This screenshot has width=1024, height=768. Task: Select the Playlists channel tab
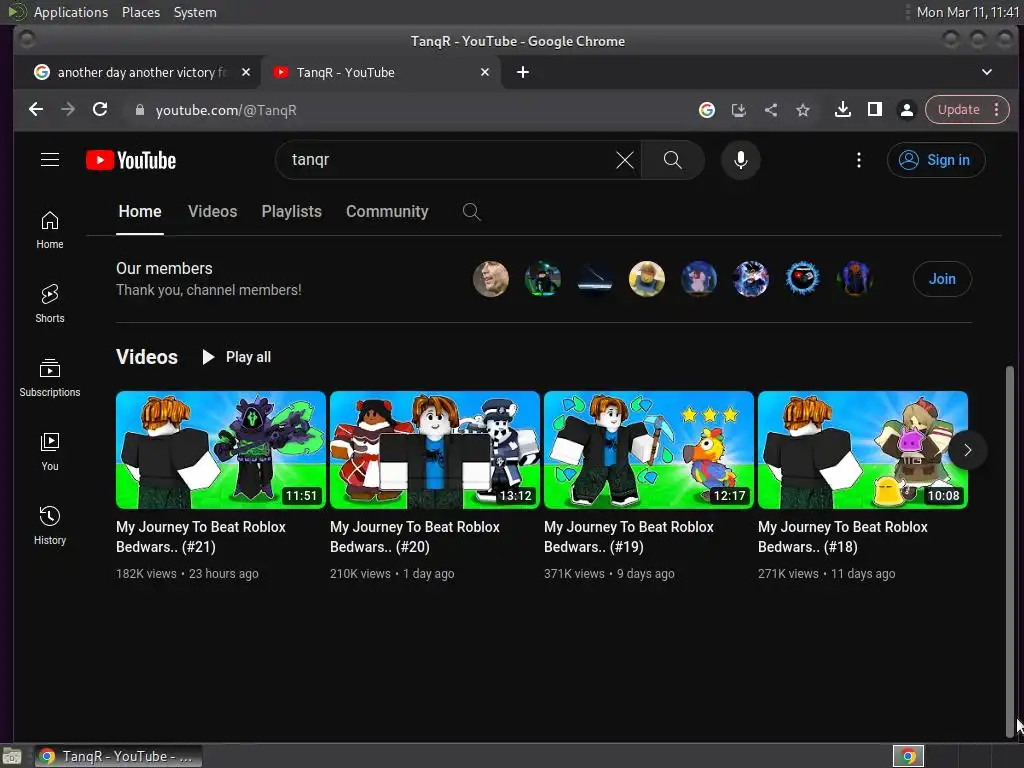(291, 212)
